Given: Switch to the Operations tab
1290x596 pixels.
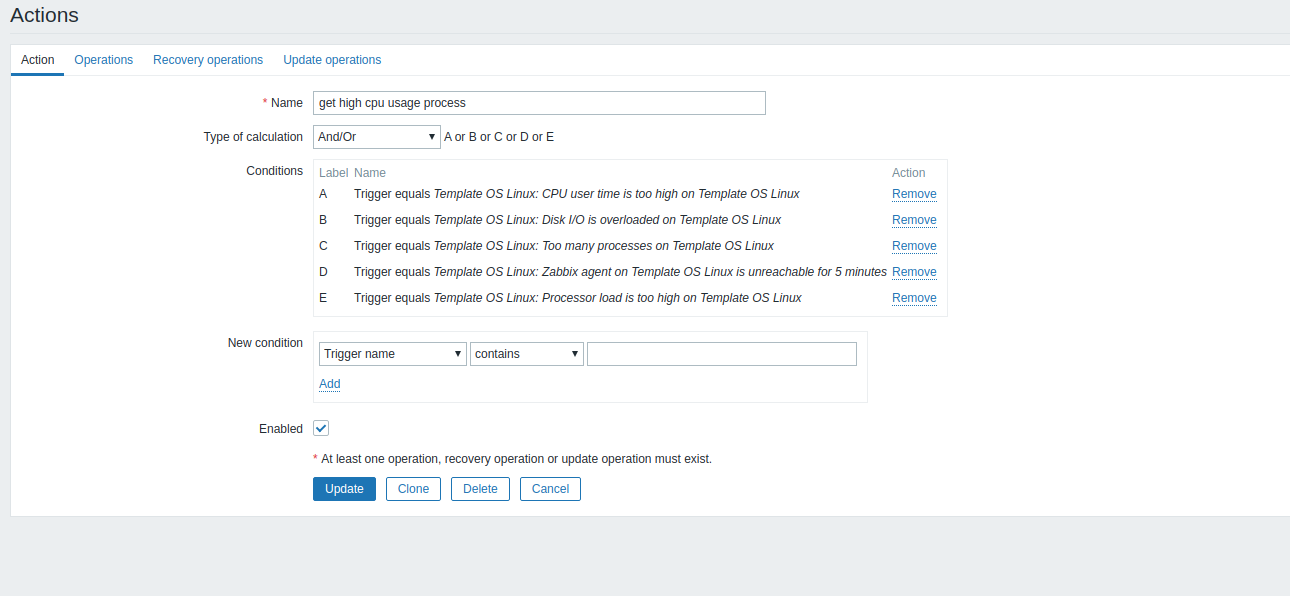Looking at the screenshot, I should (103, 60).
